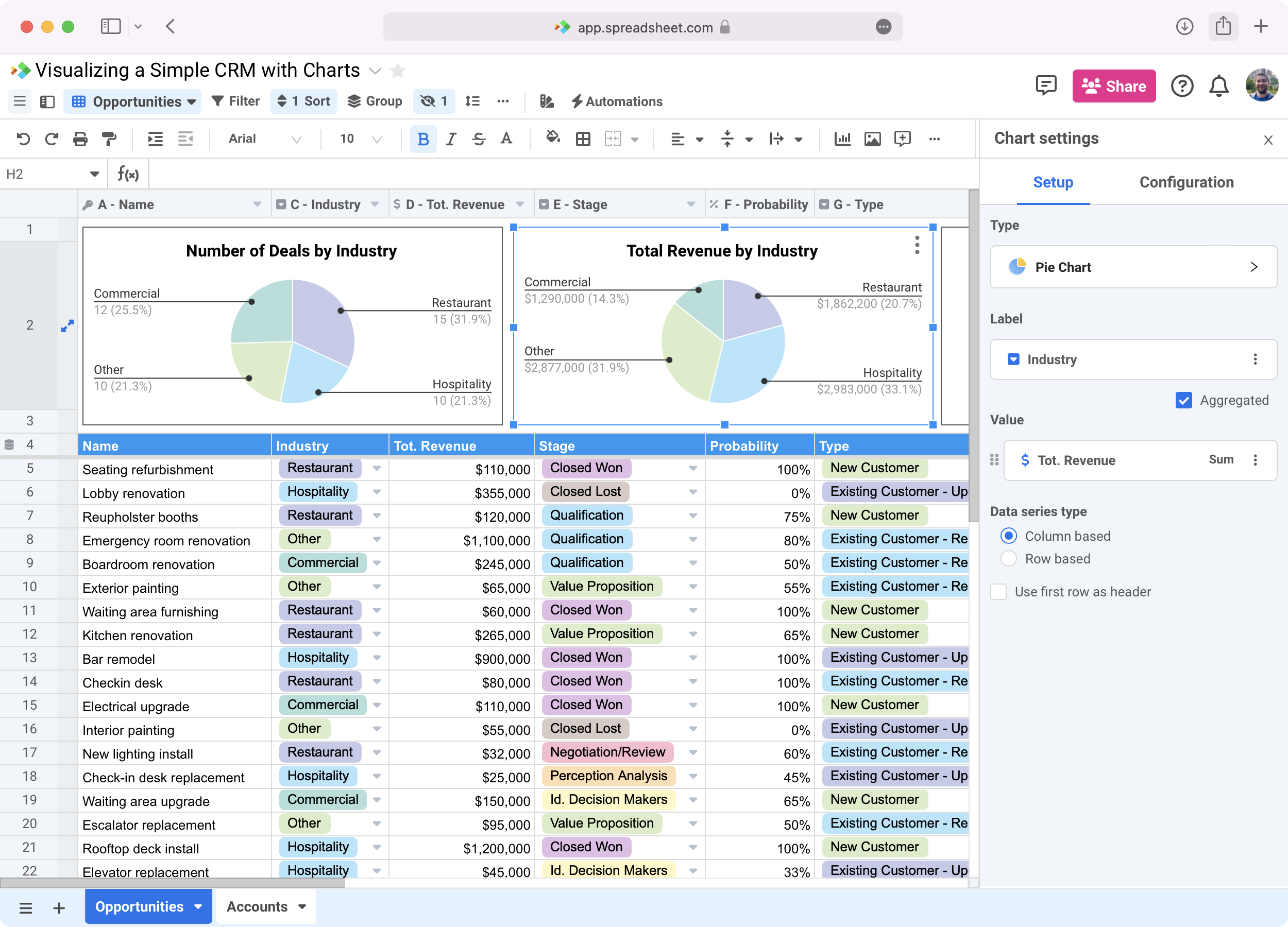Uncheck the Aggregated checkbox
The image size is (1288, 927).
[1183, 400]
